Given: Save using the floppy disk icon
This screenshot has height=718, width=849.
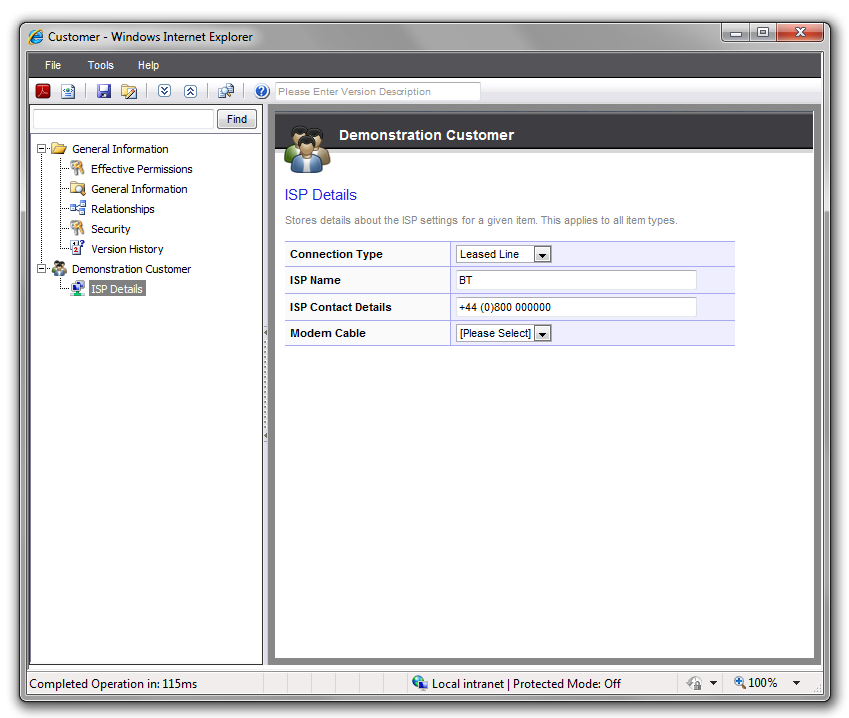Looking at the screenshot, I should coord(103,91).
